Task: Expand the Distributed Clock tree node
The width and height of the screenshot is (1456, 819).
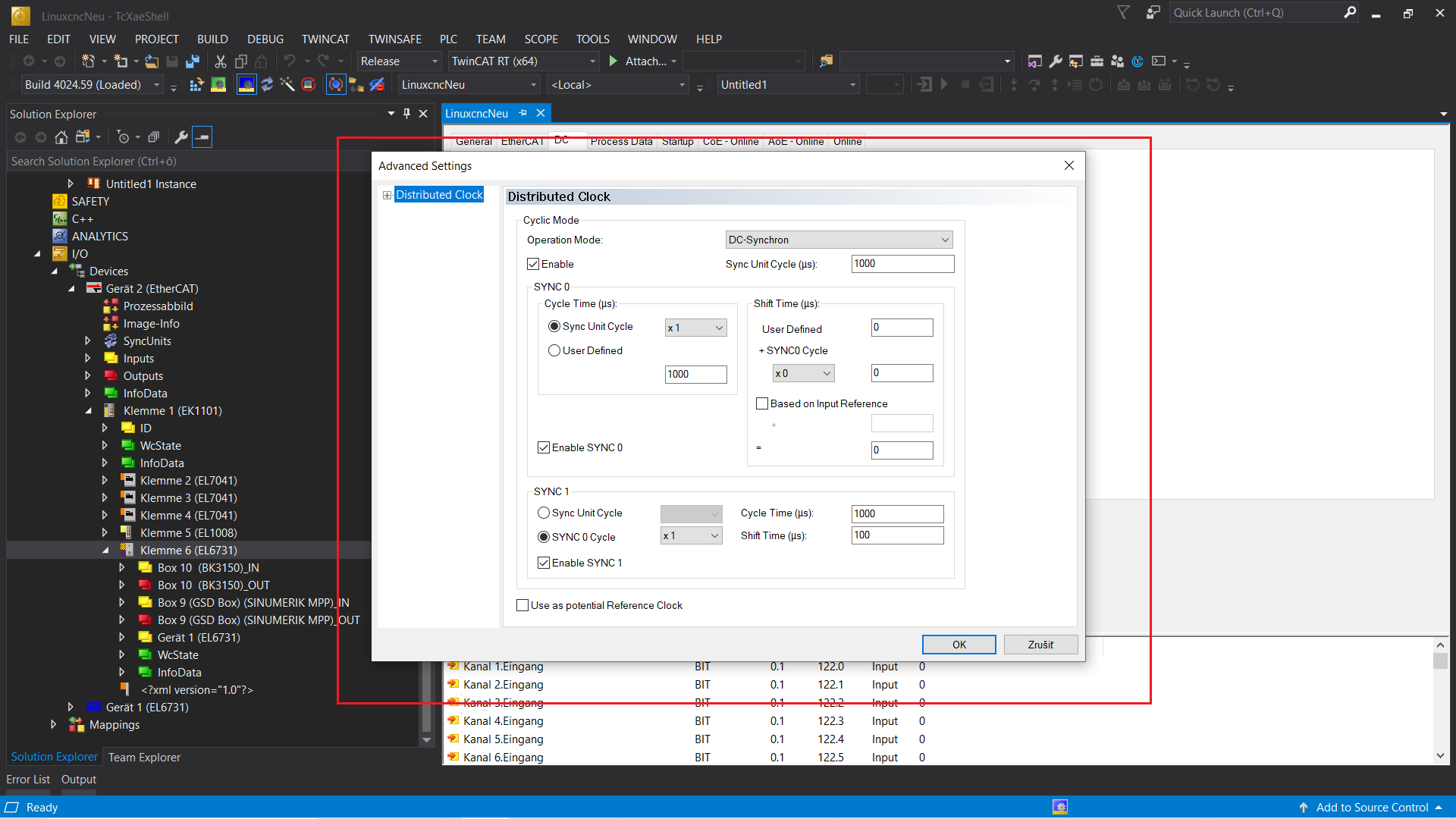Action: [x=387, y=196]
